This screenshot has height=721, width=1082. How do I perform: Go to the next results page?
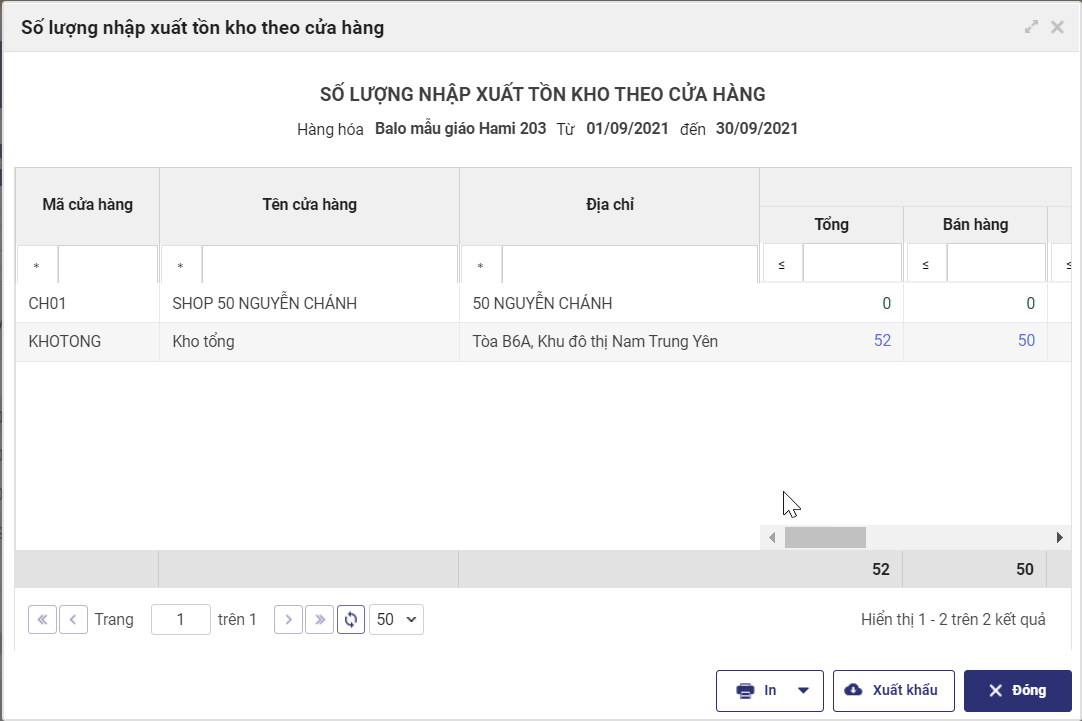pyautogui.click(x=288, y=620)
